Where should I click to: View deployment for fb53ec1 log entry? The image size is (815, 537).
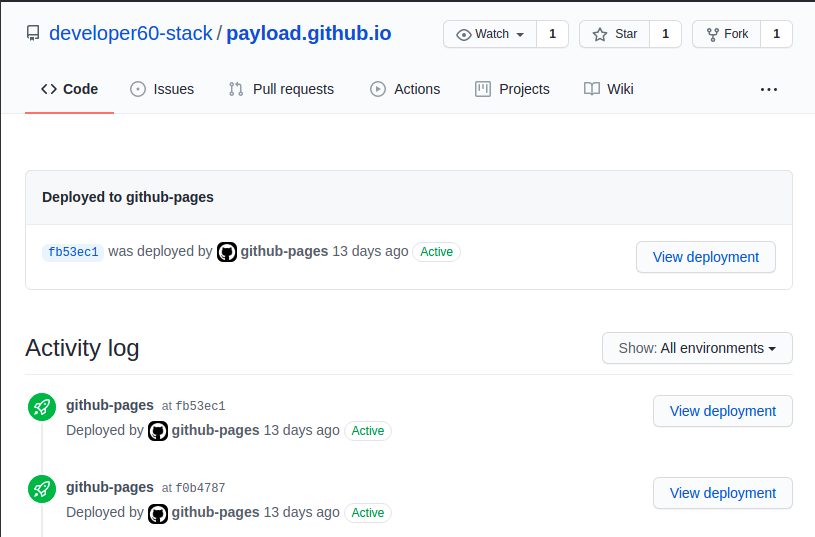tap(723, 411)
